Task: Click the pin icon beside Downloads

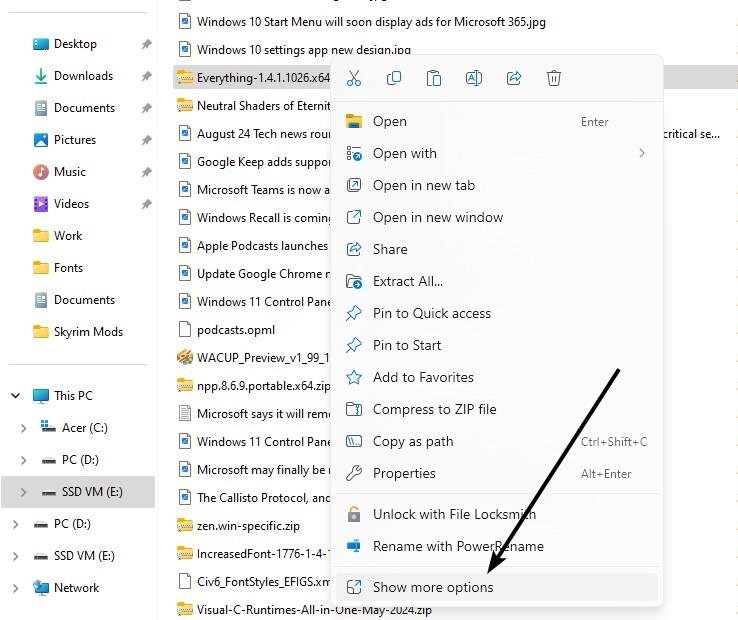Action: click(x=146, y=76)
